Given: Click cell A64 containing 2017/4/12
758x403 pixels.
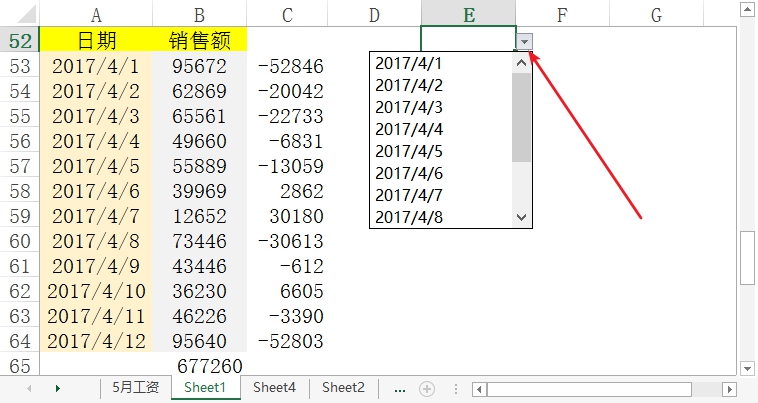Looking at the screenshot, I should [96, 341].
